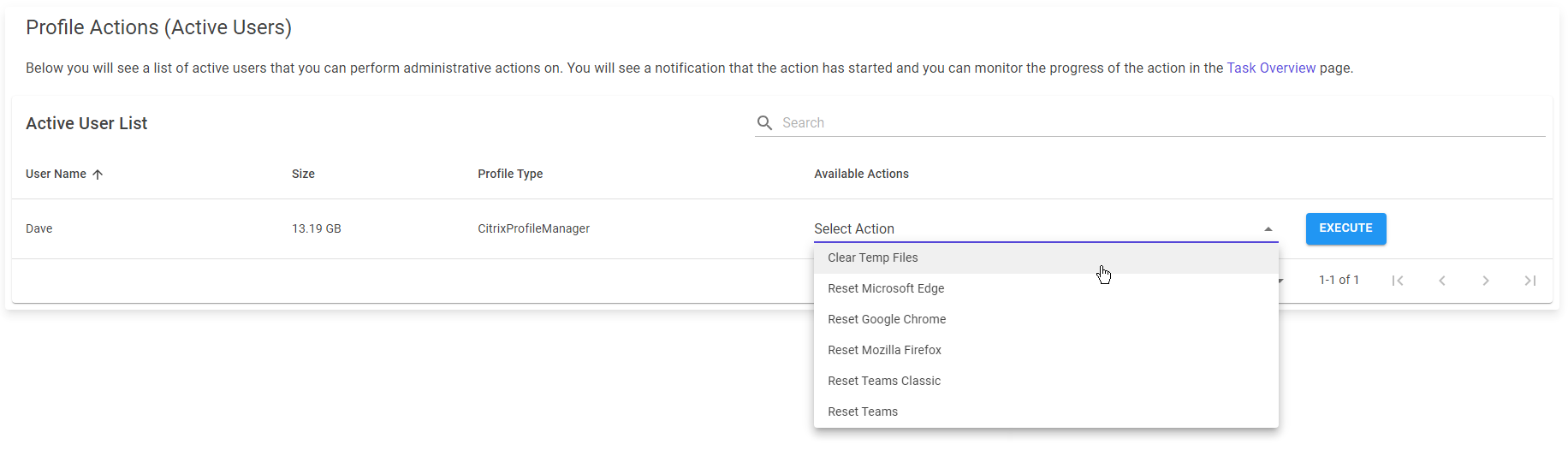The width and height of the screenshot is (1568, 462).
Task: Sort by User Name column header
Action: (56, 175)
